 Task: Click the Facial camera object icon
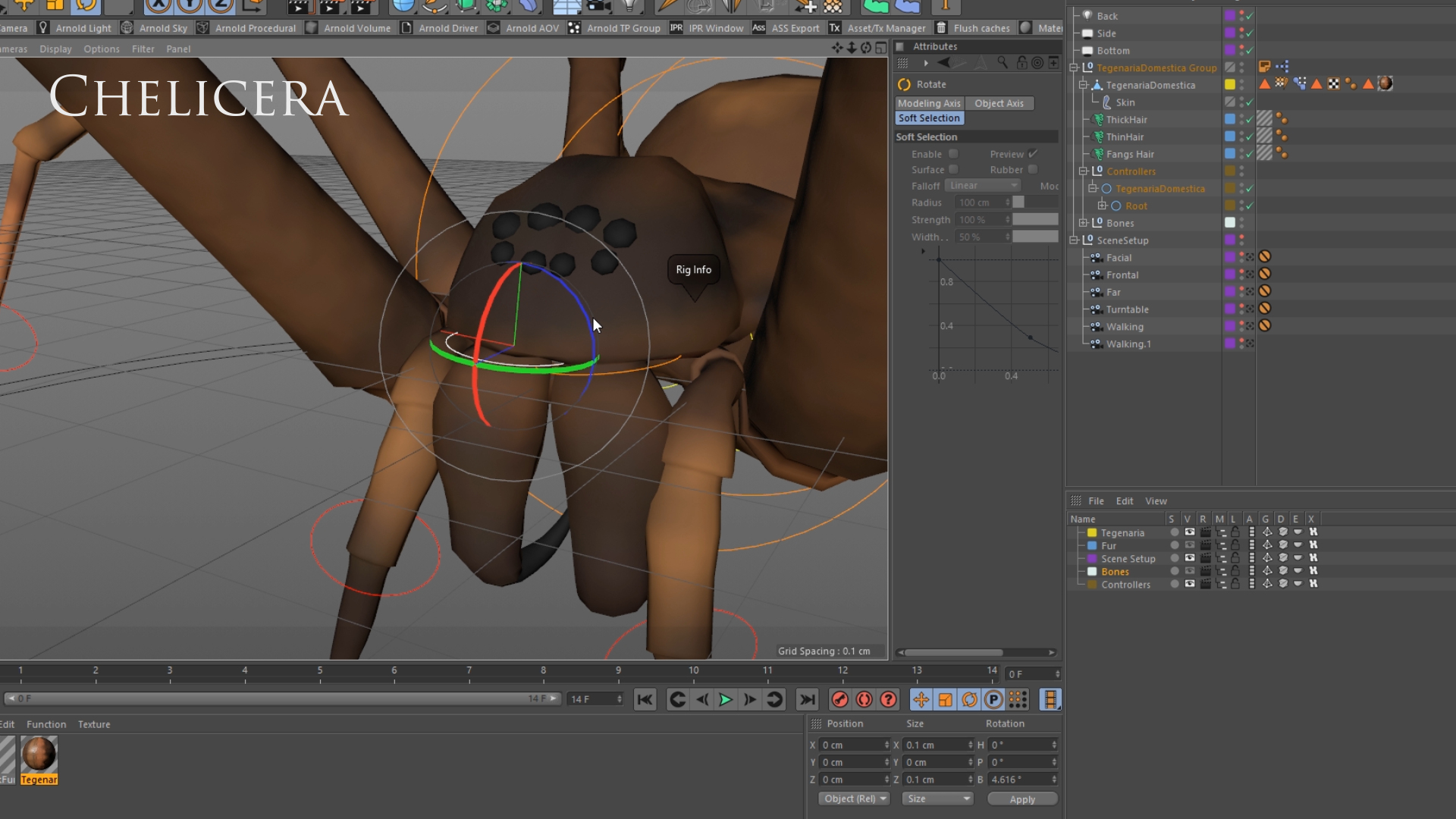click(x=1096, y=258)
